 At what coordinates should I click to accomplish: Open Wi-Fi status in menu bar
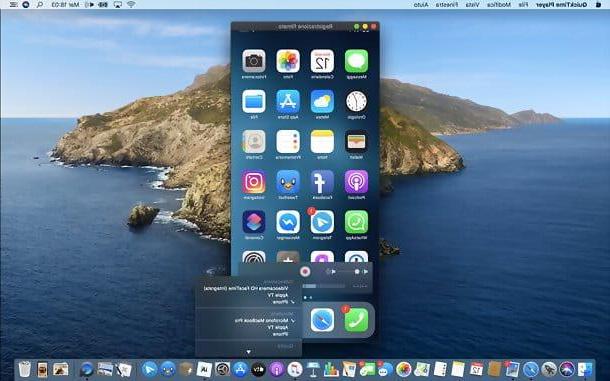[131, 5]
